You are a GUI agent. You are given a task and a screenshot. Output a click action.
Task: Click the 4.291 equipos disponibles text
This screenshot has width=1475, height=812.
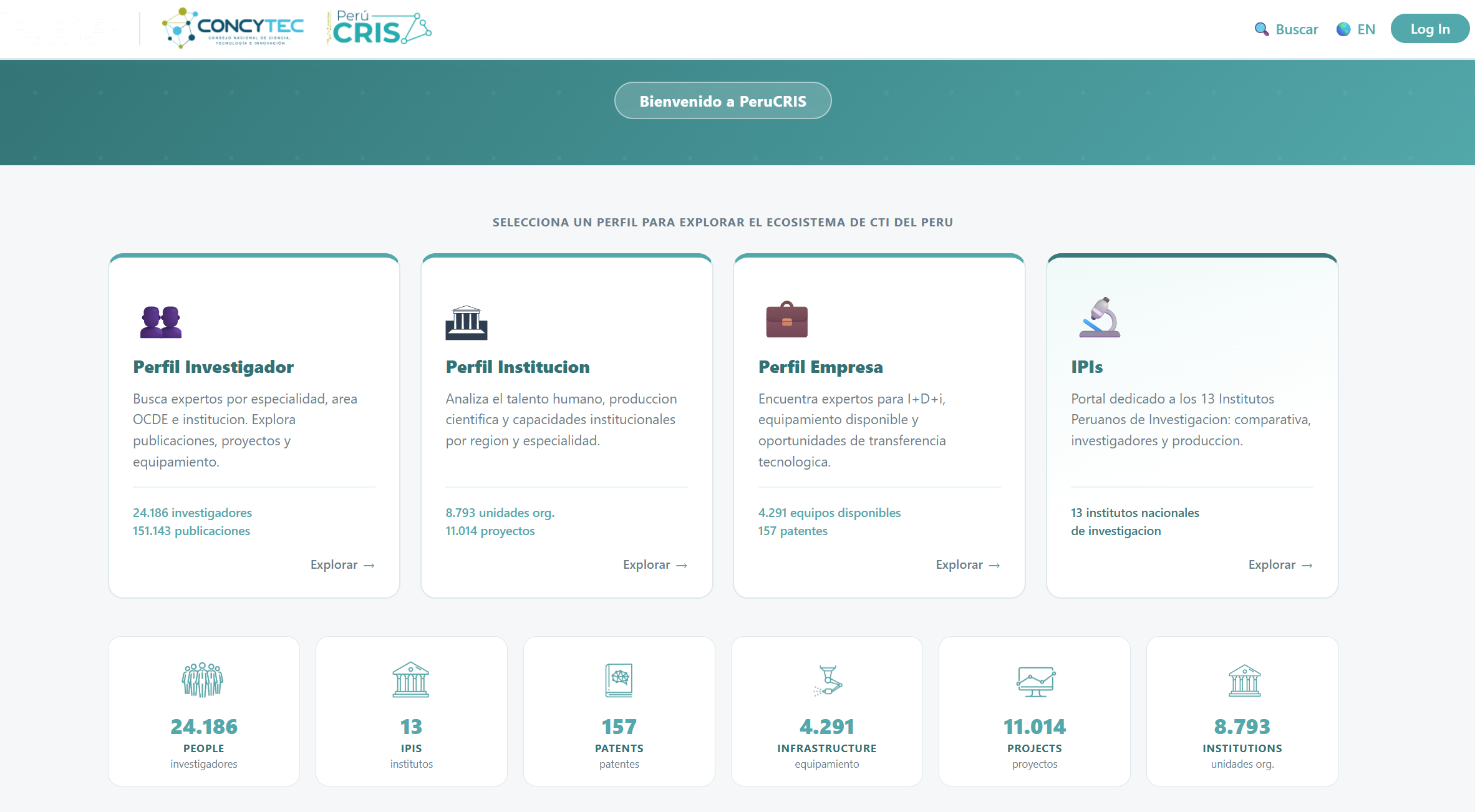tap(829, 513)
